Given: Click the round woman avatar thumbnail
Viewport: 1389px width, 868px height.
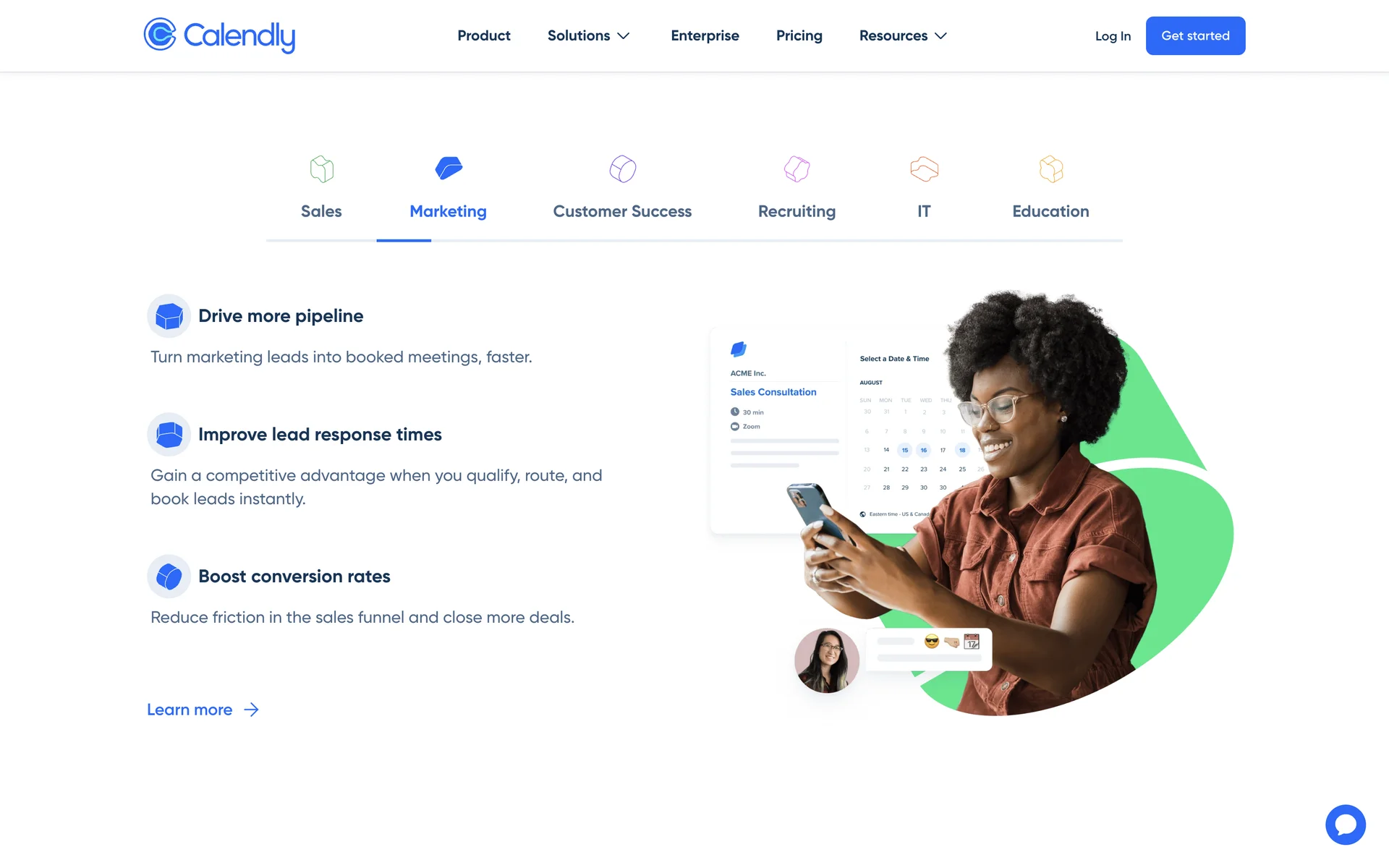Looking at the screenshot, I should pyautogui.click(x=827, y=660).
